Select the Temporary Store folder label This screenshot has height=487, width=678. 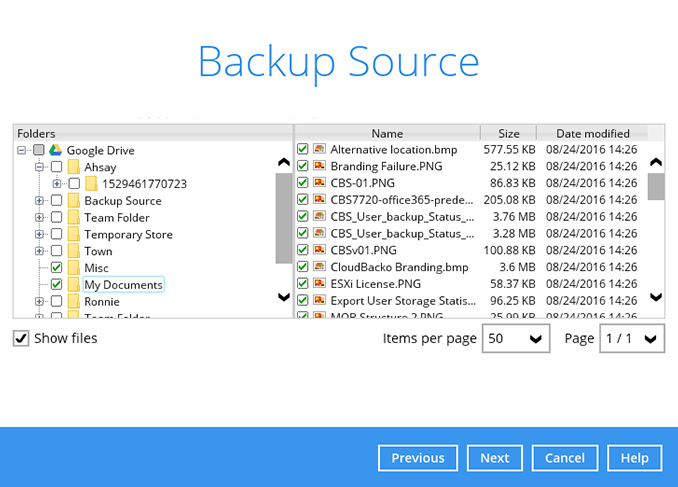click(x=128, y=234)
